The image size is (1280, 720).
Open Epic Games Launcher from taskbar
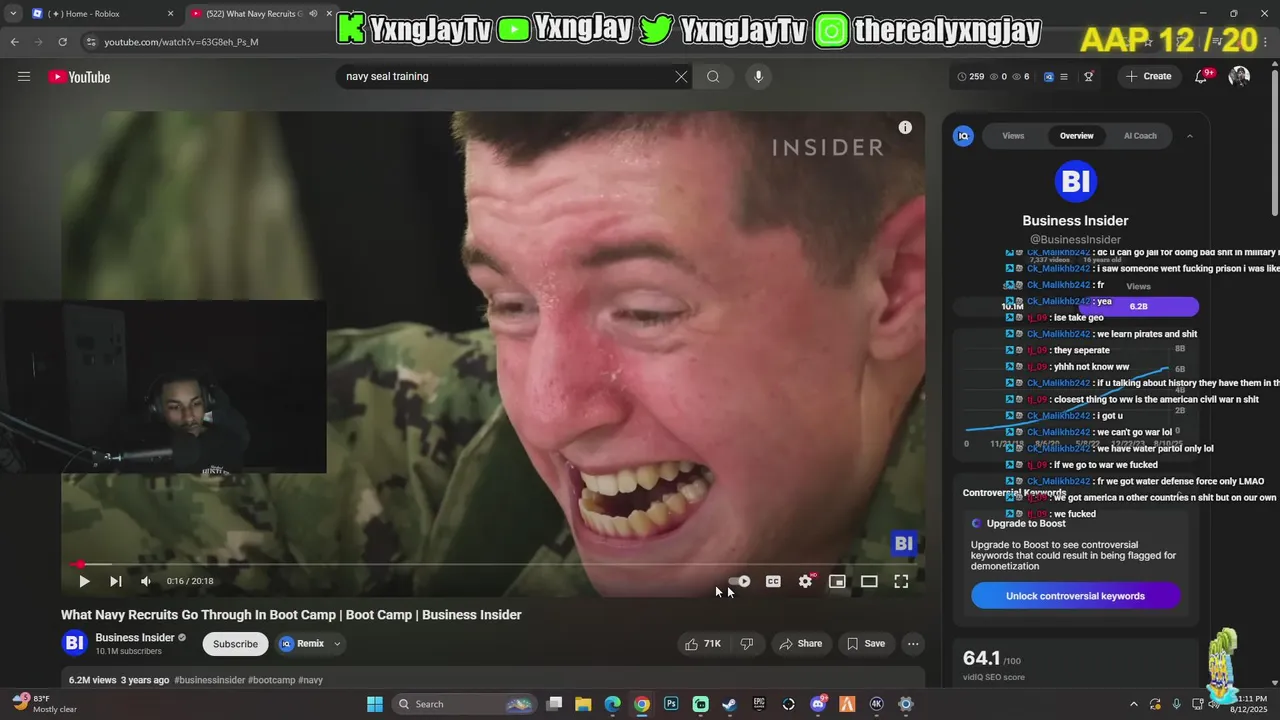click(x=759, y=704)
